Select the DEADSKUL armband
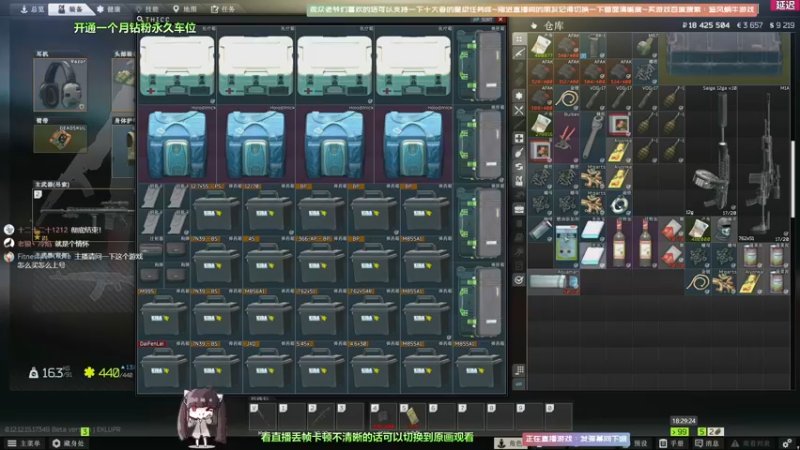 (60, 138)
